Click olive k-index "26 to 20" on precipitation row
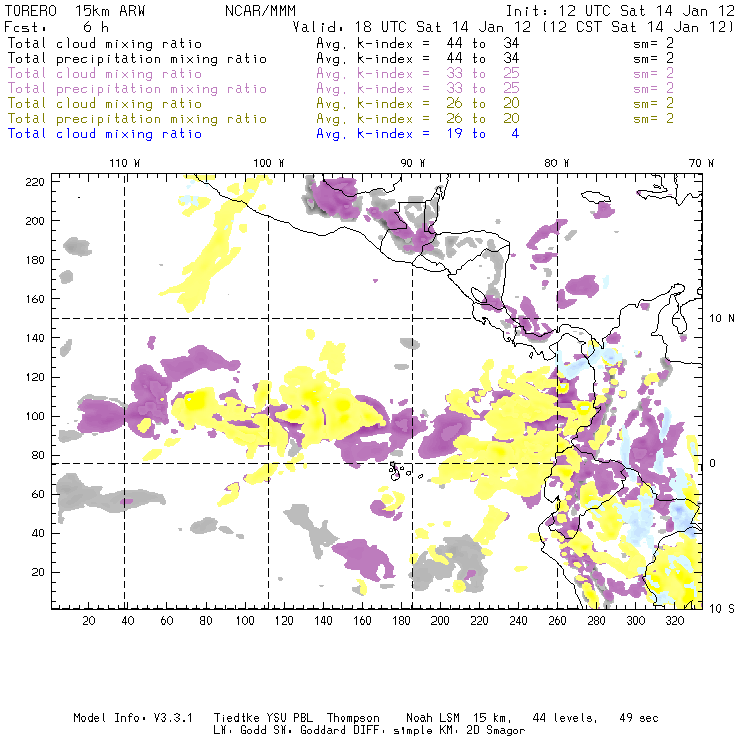The width and height of the screenshot is (740, 740). point(483,118)
